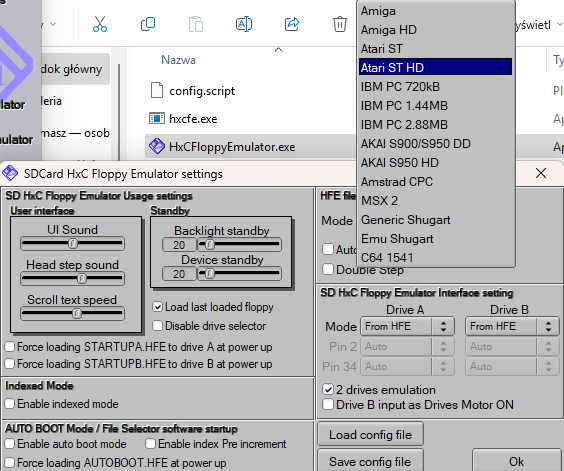The image size is (564, 471).
Task: Enable Force loading STARTUPA.HFE at power up
Action: (10, 347)
